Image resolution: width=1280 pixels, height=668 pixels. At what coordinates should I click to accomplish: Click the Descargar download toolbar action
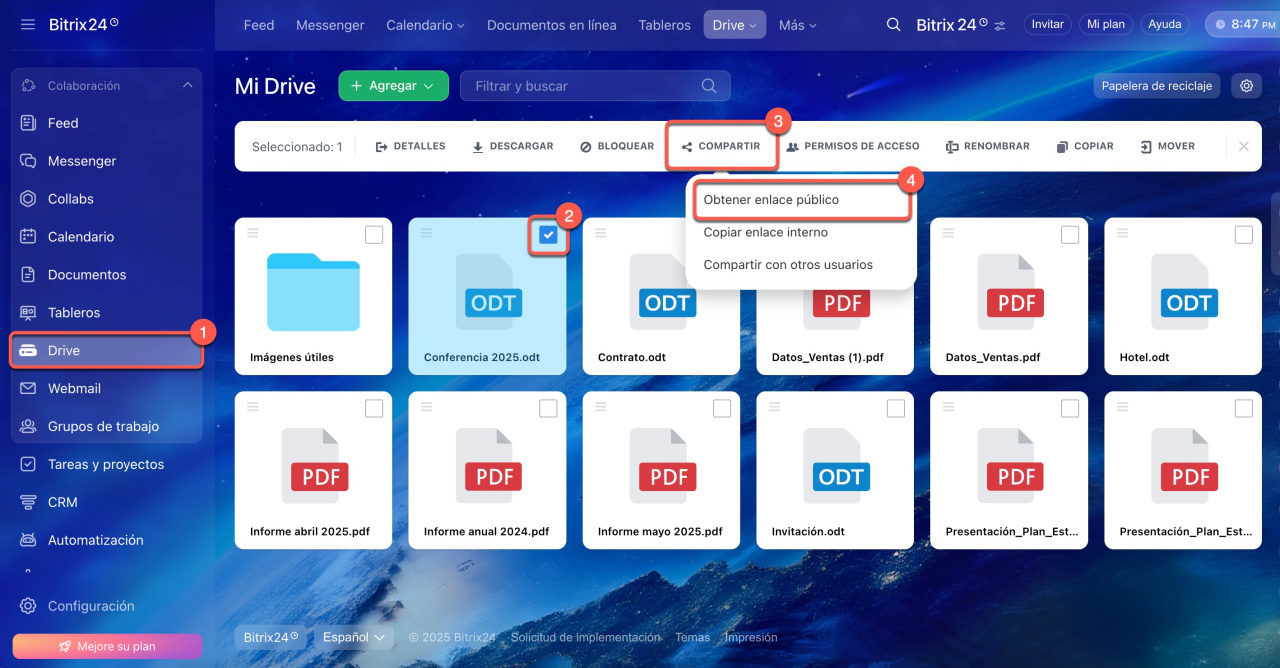click(512, 146)
